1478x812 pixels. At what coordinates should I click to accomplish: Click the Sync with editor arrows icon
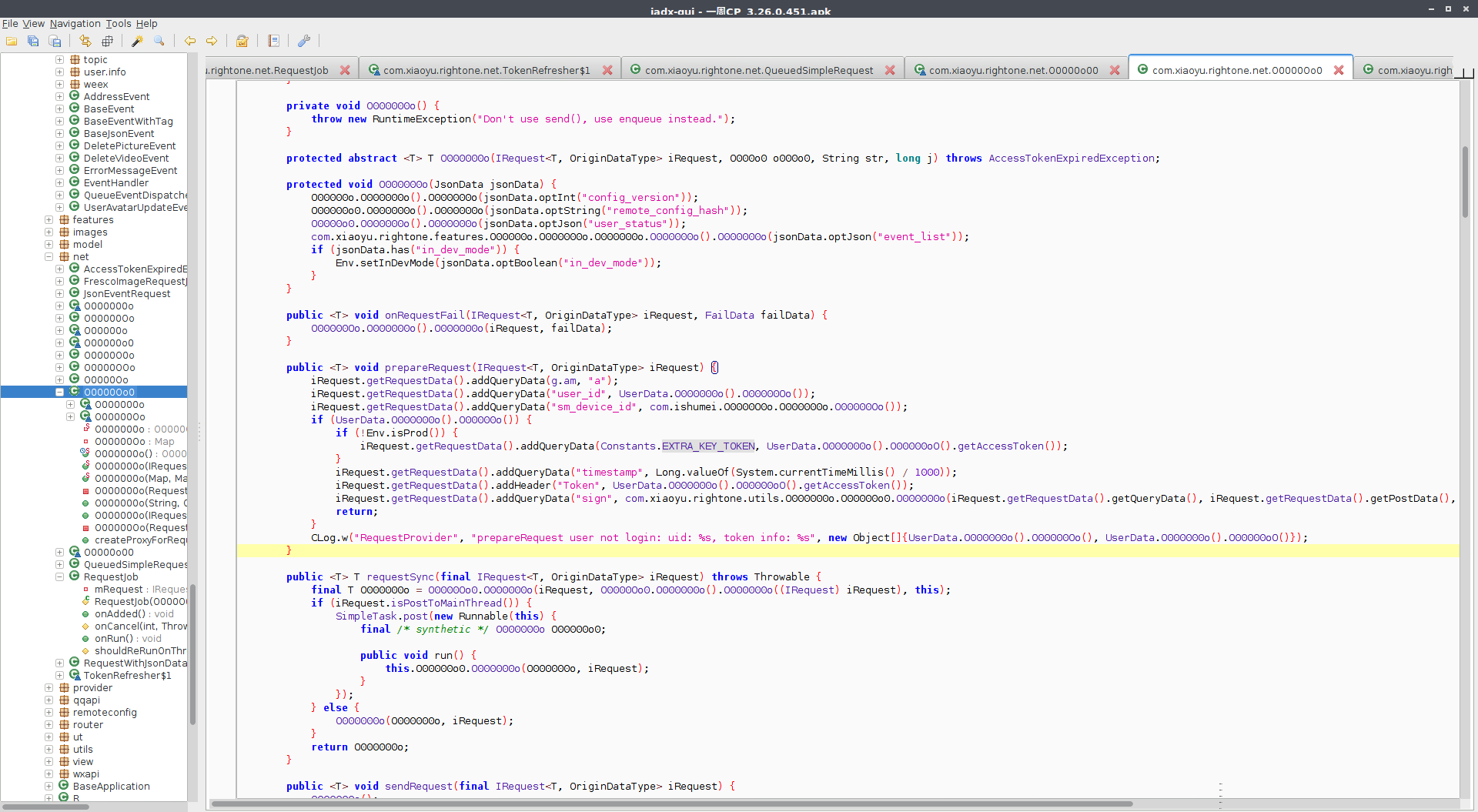click(85, 41)
